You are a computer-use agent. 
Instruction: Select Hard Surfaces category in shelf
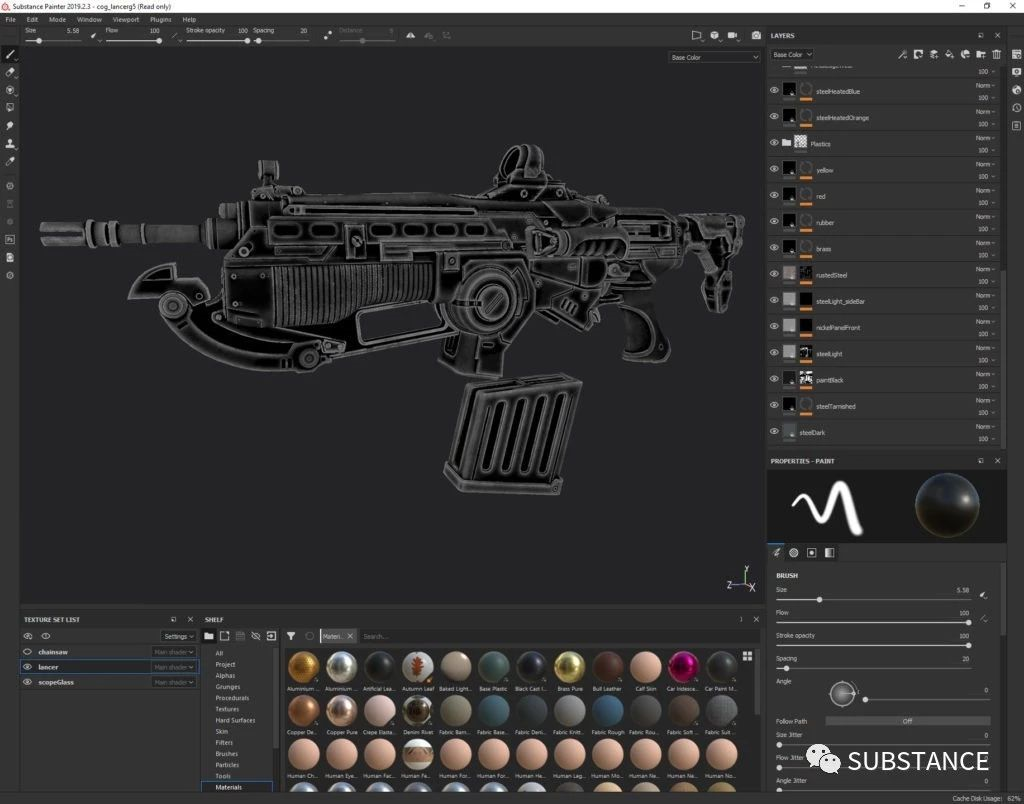point(235,720)
